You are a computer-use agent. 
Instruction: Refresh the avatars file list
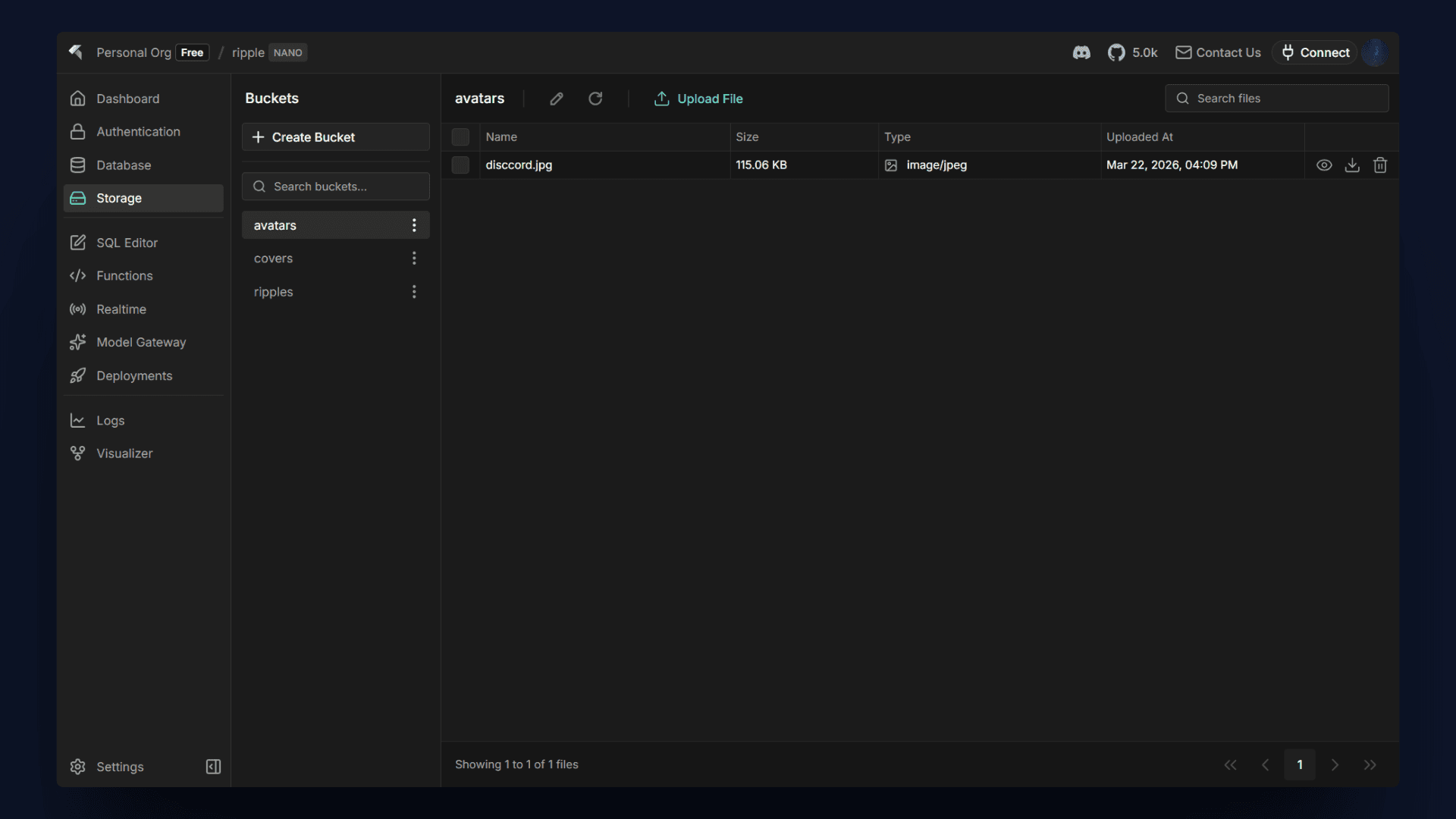pyautogui.click(x=595, y=99)
